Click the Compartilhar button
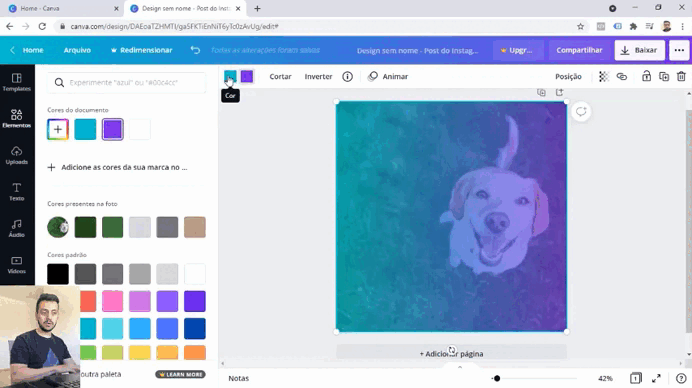Screen dimensions: 692x388 [x=579, y=50]
